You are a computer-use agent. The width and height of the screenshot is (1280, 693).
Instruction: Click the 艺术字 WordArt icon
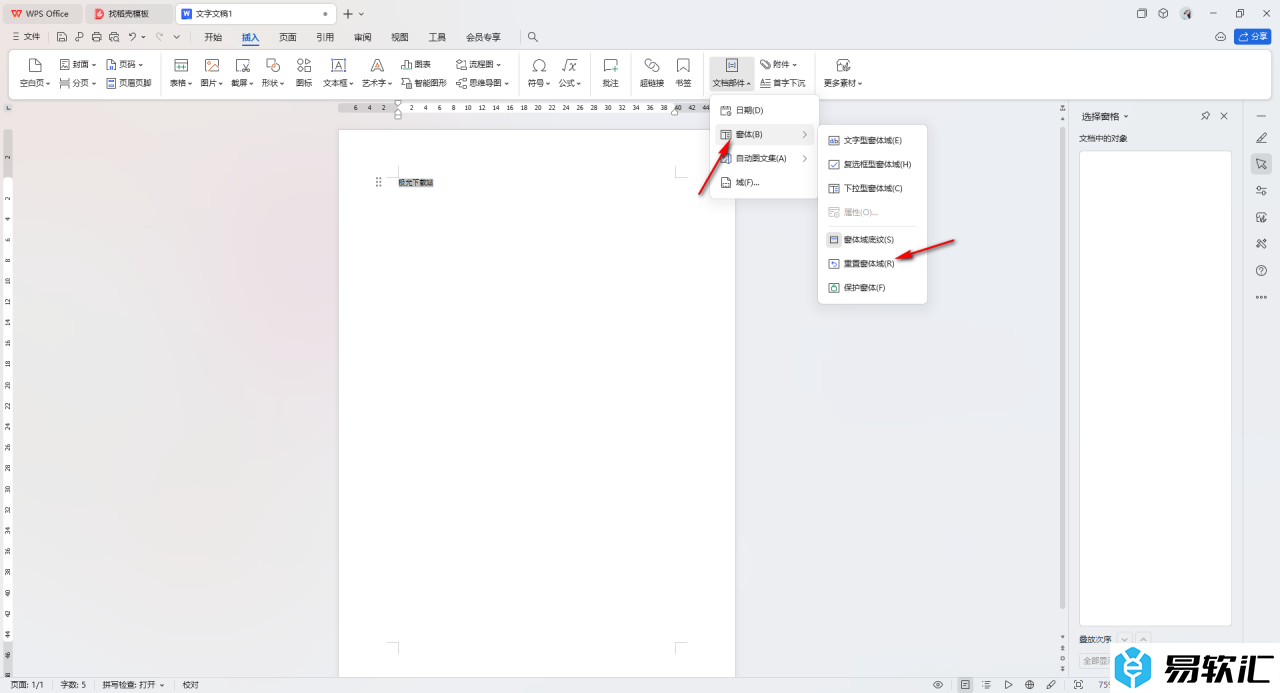pyautogui.click(x=377, y=65)
